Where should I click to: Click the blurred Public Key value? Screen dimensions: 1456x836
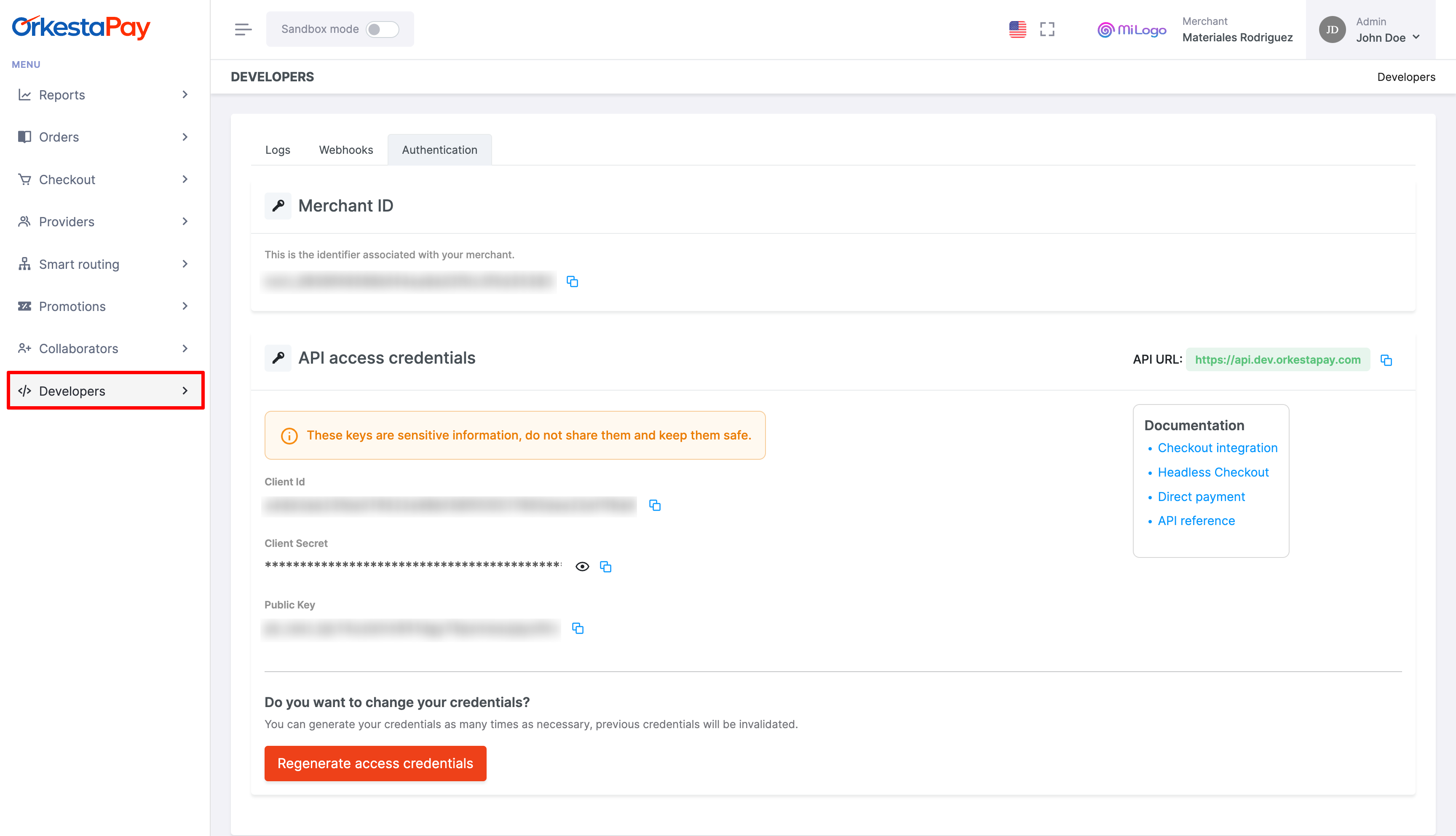click(x=411, y=628)
